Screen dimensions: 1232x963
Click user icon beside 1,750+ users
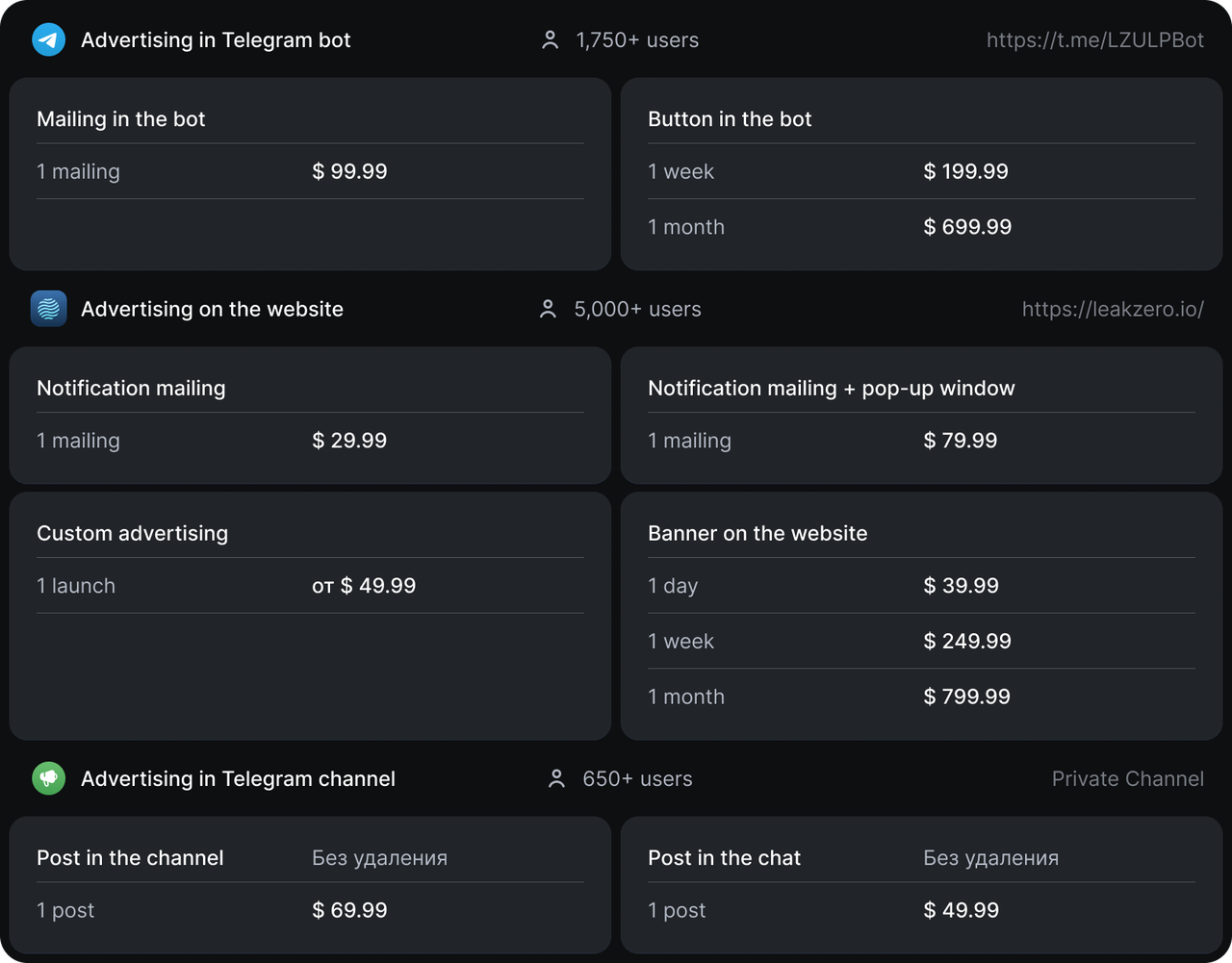click(550, 40)
